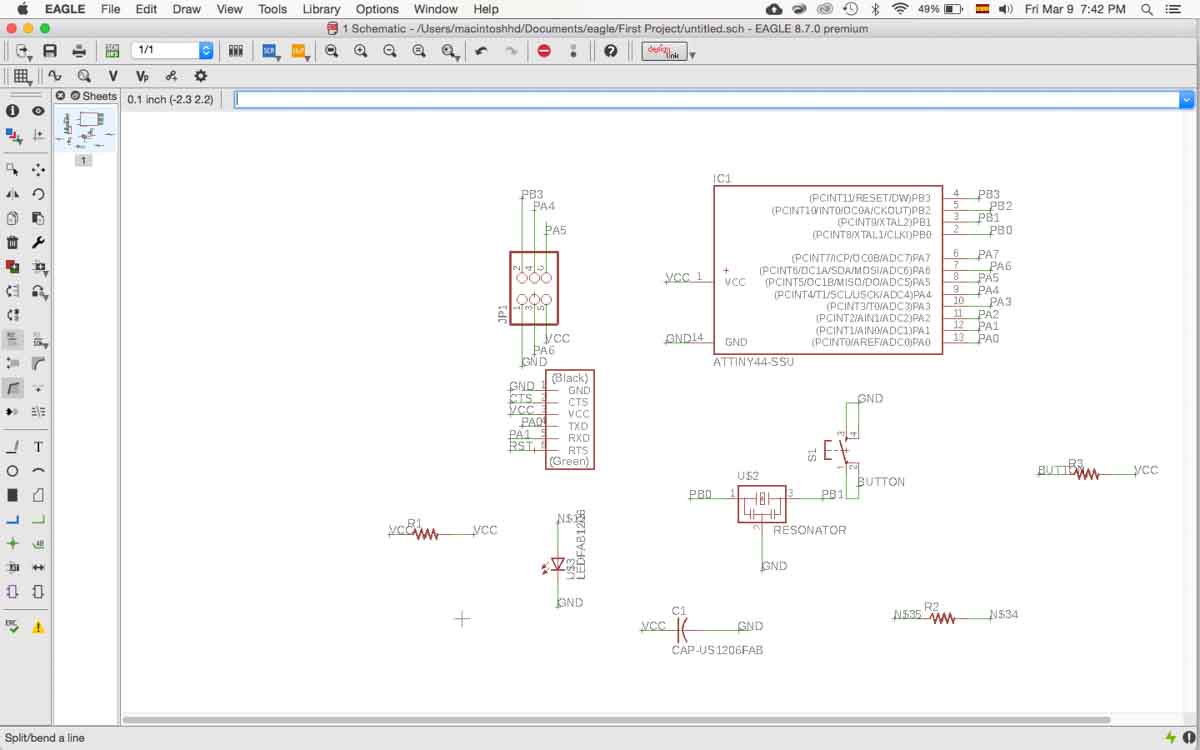Select the Move tool
The height and width of the screenshot is (750, 1200).
tap(38, 170)
